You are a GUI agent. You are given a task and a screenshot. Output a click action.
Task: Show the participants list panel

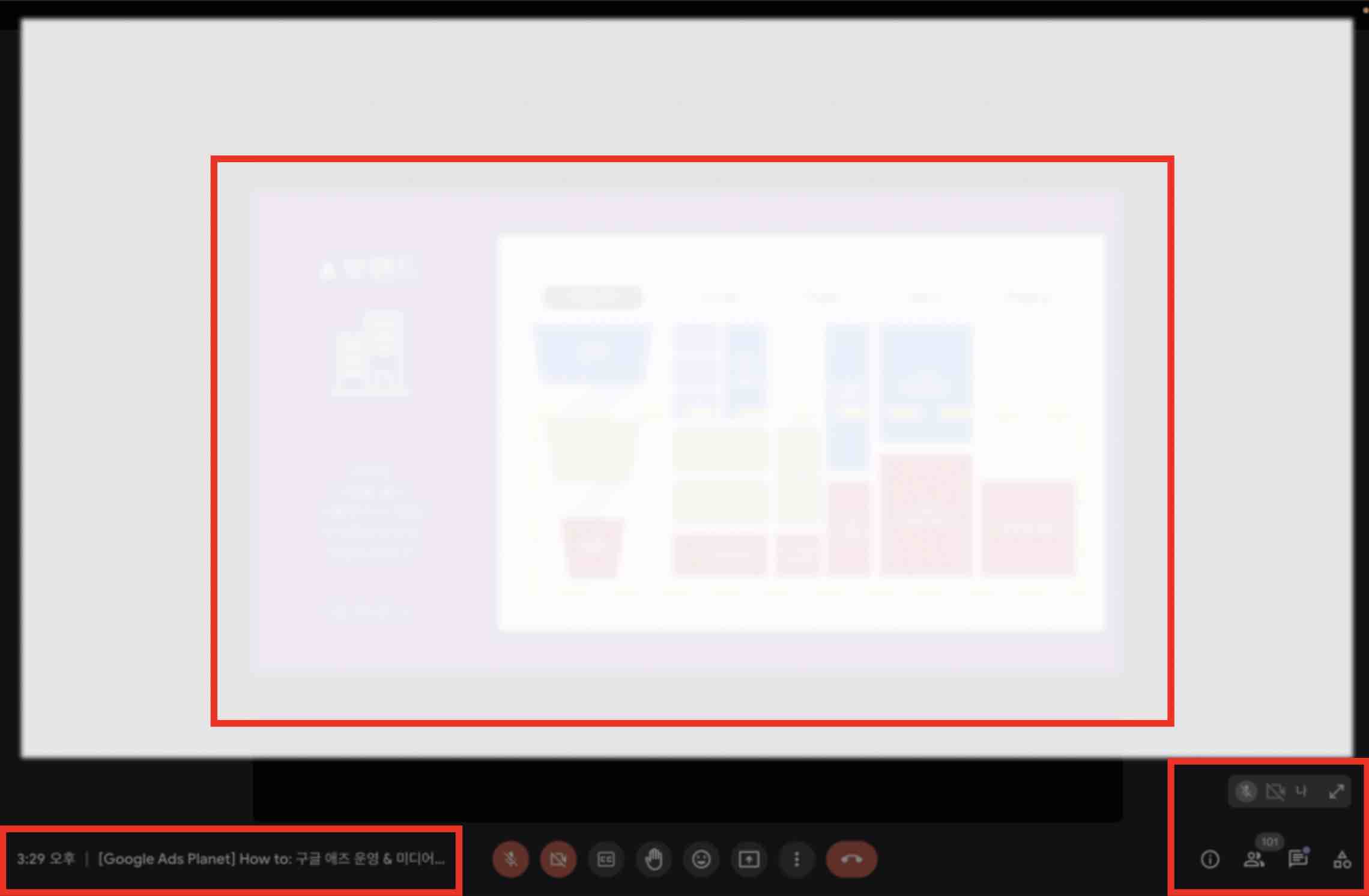click(x=1253, y=860)
